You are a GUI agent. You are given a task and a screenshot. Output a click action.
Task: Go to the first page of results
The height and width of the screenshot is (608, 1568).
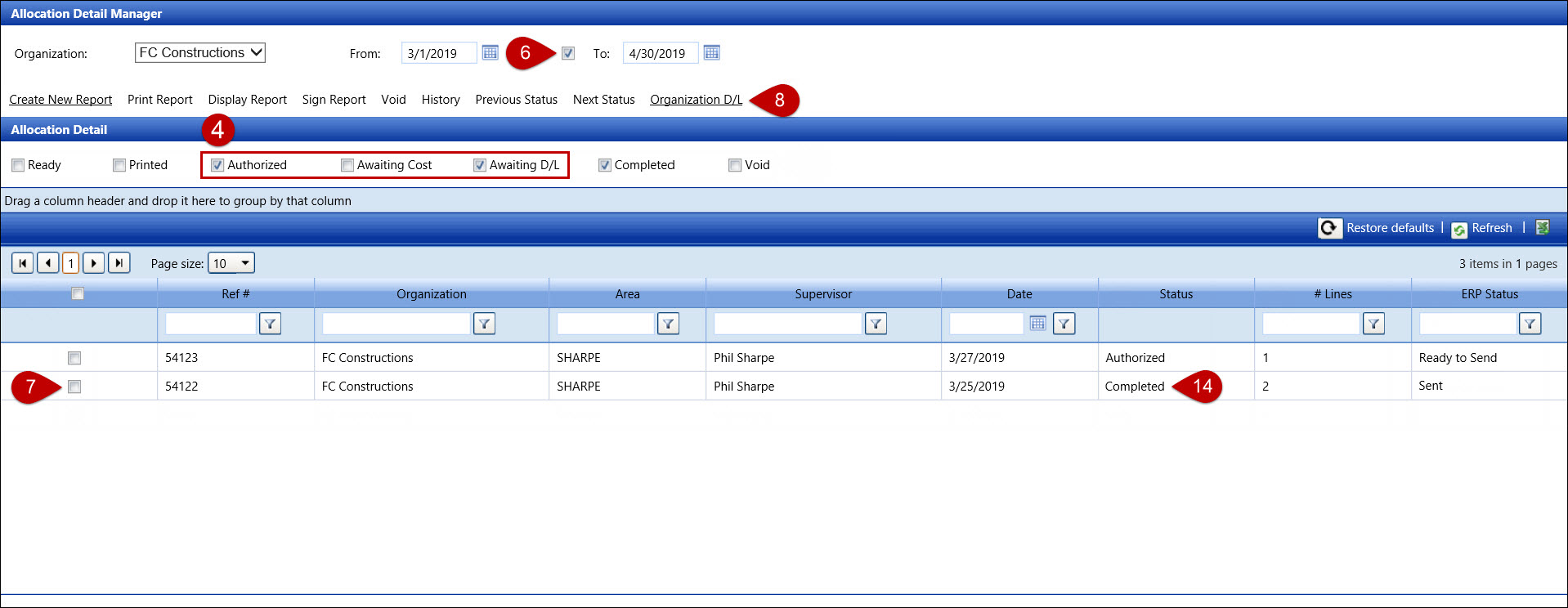pos(23,263)
